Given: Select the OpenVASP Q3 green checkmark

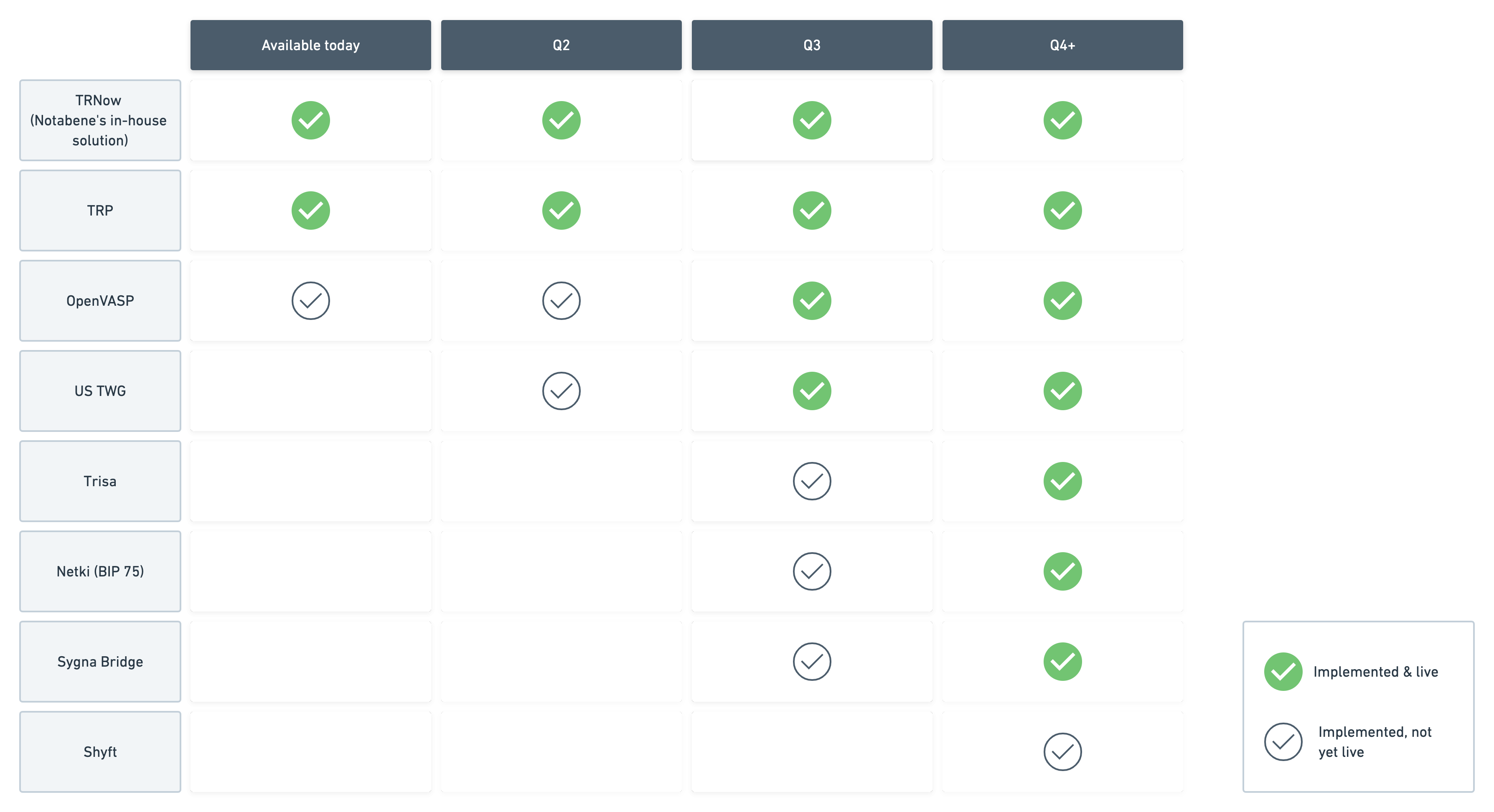Looking at the screenshot, I should coord(811,300).
